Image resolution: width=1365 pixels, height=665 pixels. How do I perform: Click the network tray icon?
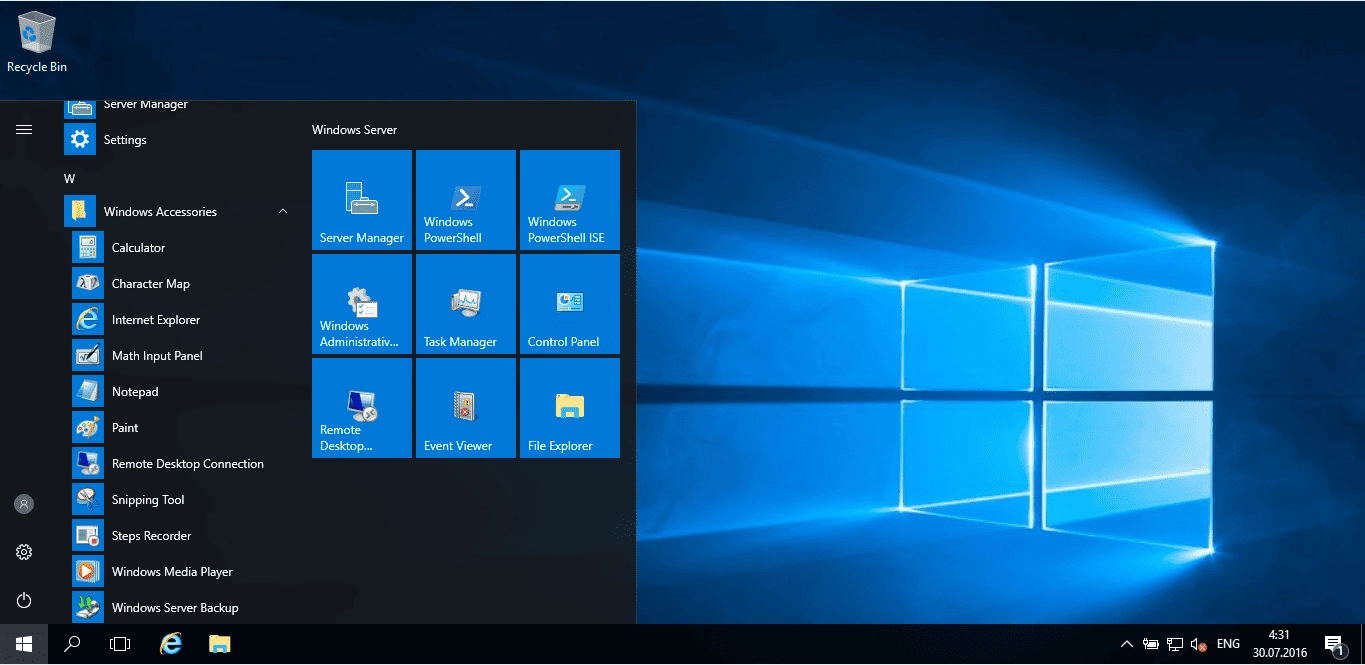tap(1175, 644)
